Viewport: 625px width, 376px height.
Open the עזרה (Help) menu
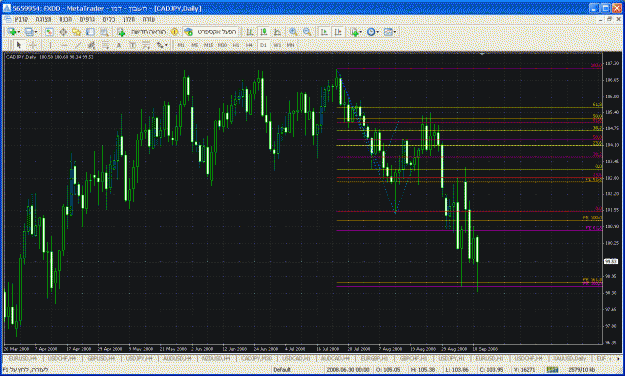pyautogui.click(x=149, y=19)
